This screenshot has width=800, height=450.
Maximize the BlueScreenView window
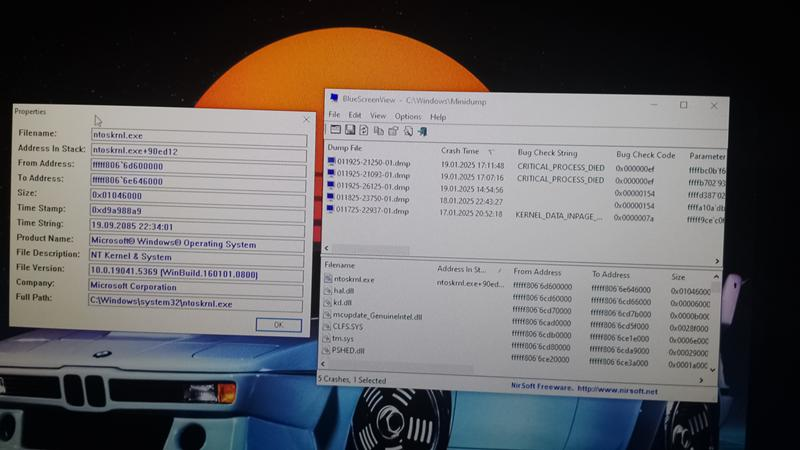coord(684,105)
